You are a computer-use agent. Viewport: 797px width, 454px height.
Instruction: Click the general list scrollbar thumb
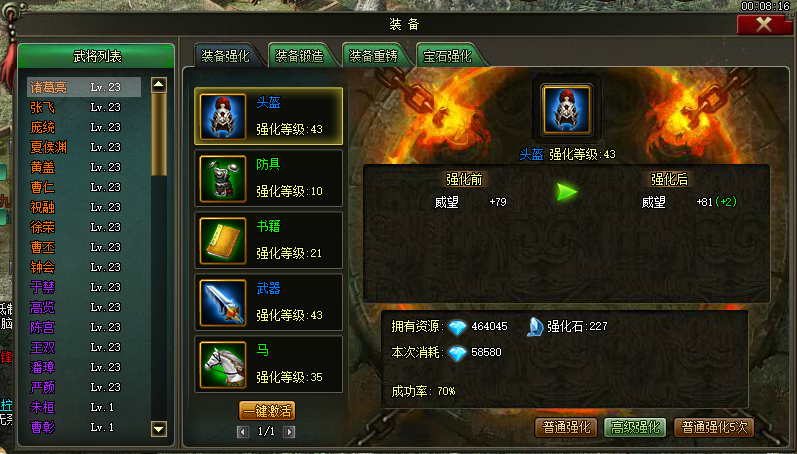159,135
